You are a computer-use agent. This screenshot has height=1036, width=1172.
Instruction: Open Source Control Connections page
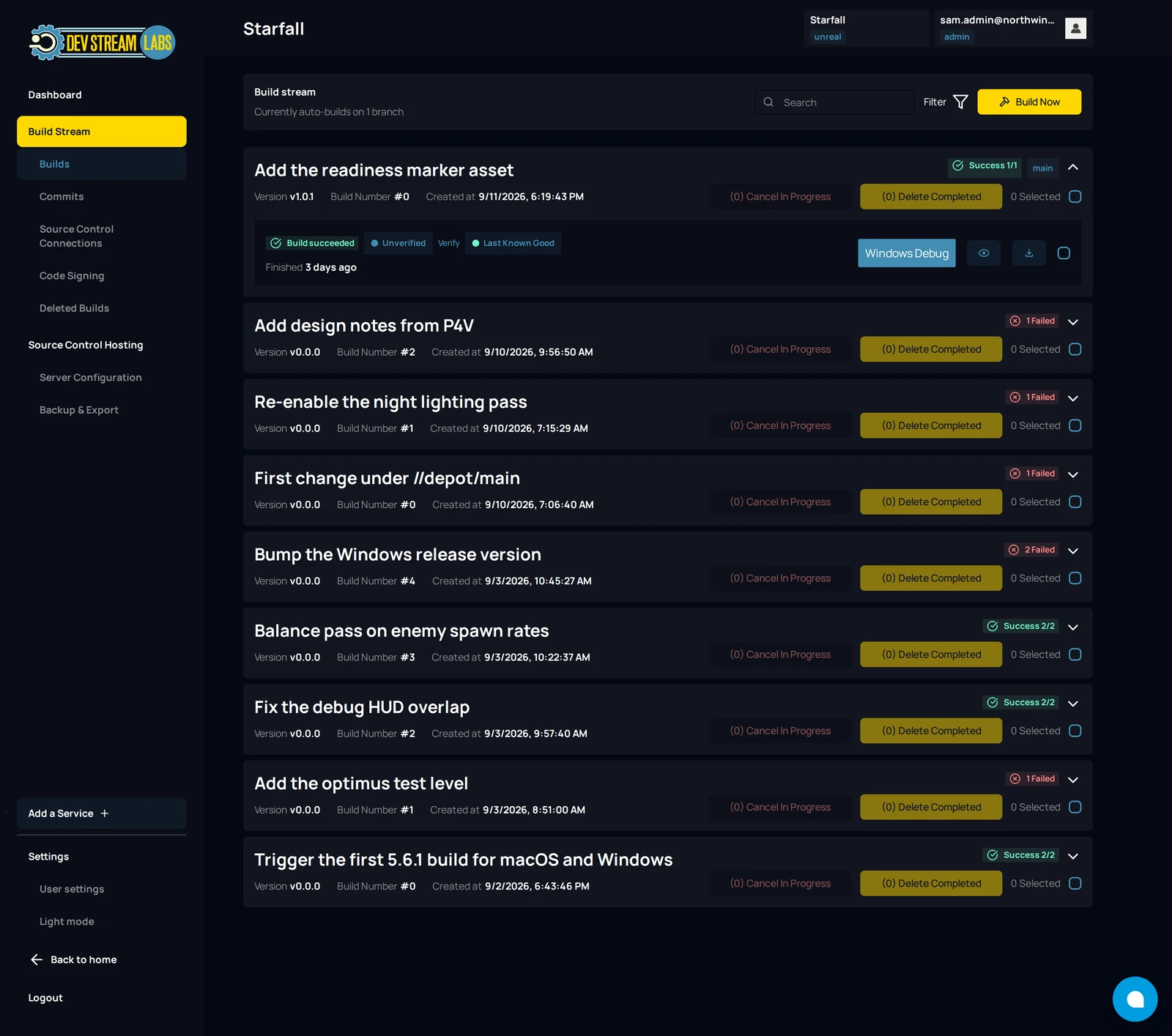pos(77,236)
